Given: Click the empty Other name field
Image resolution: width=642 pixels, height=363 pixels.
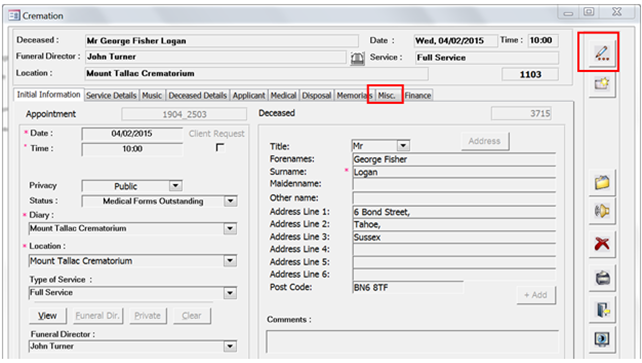Looking at the screenshot, I should click(454, 198).
